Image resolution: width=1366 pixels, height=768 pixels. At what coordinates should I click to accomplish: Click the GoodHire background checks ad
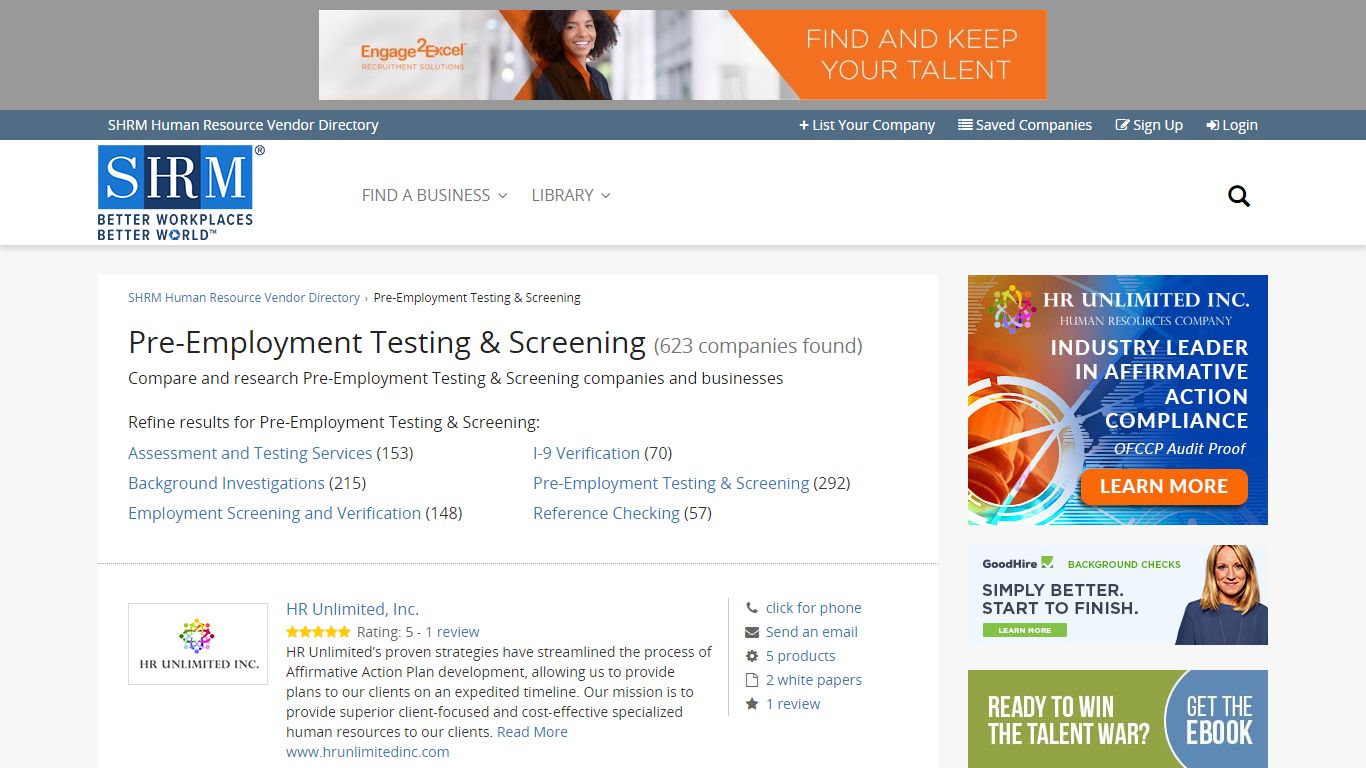coord(1118,595)
